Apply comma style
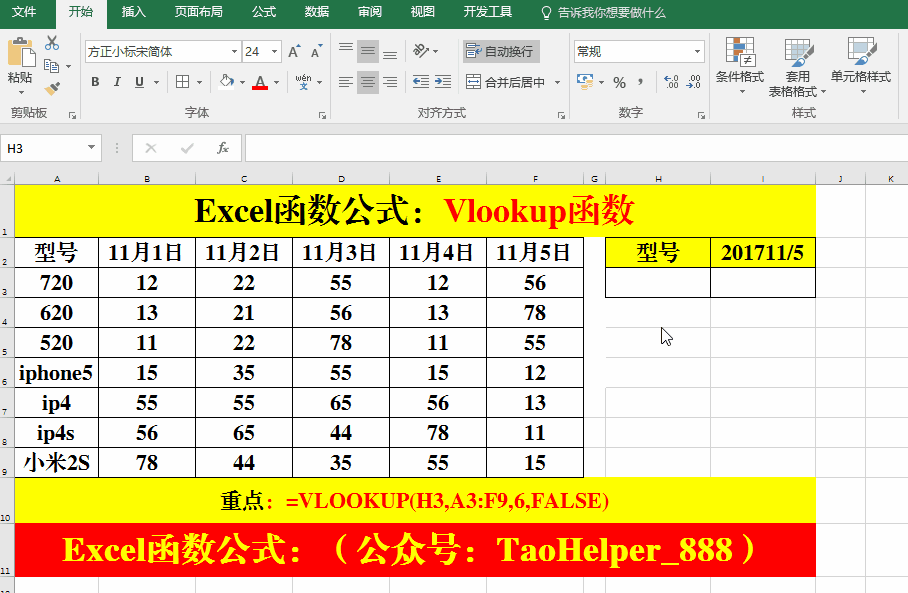 pos(641,82)
